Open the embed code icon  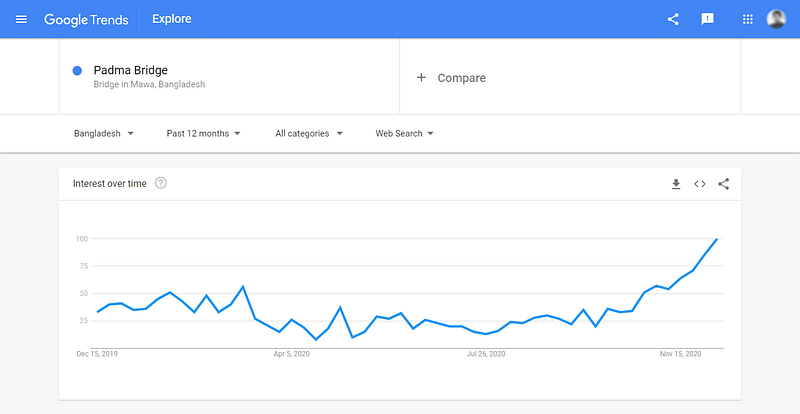pos(699,184)
